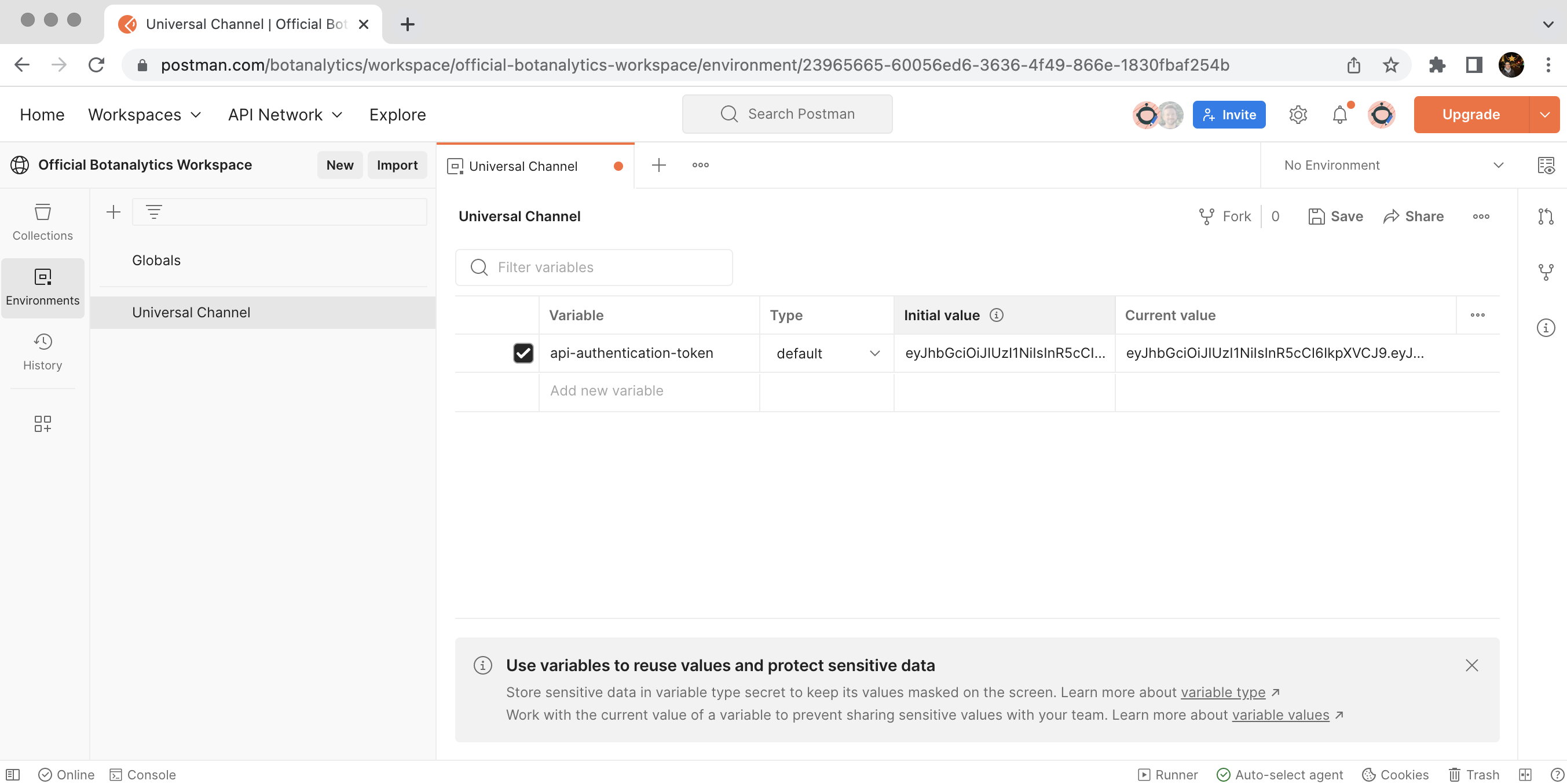Open the Environments sidebar panel
Viewport: 1567px width, 784px height.
point(43,288)
